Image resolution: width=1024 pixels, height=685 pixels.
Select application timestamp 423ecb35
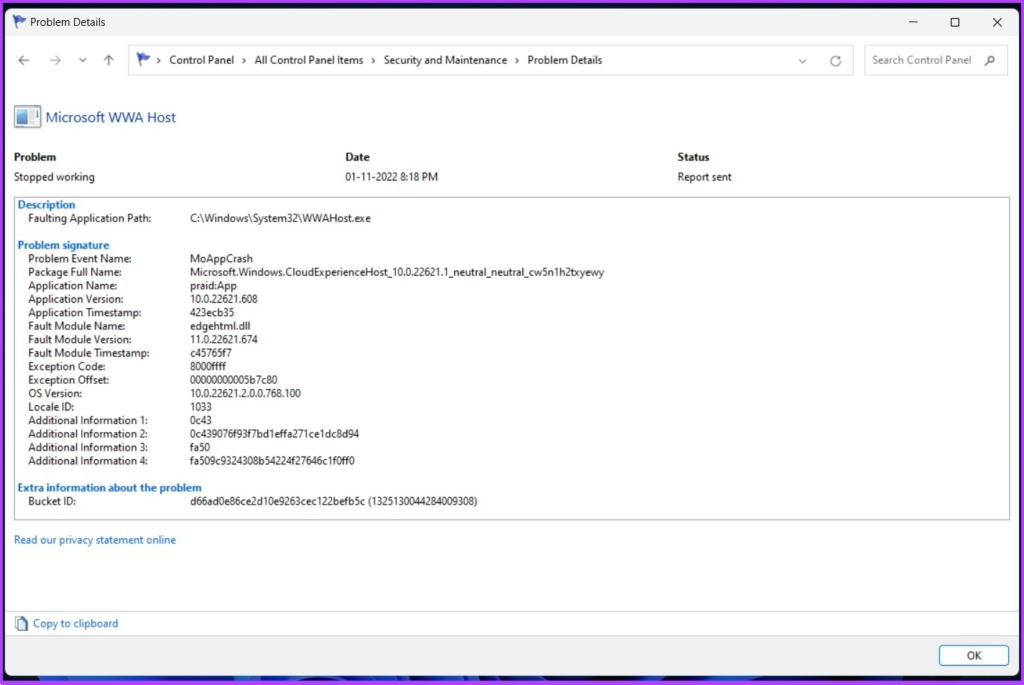point(212,313)
